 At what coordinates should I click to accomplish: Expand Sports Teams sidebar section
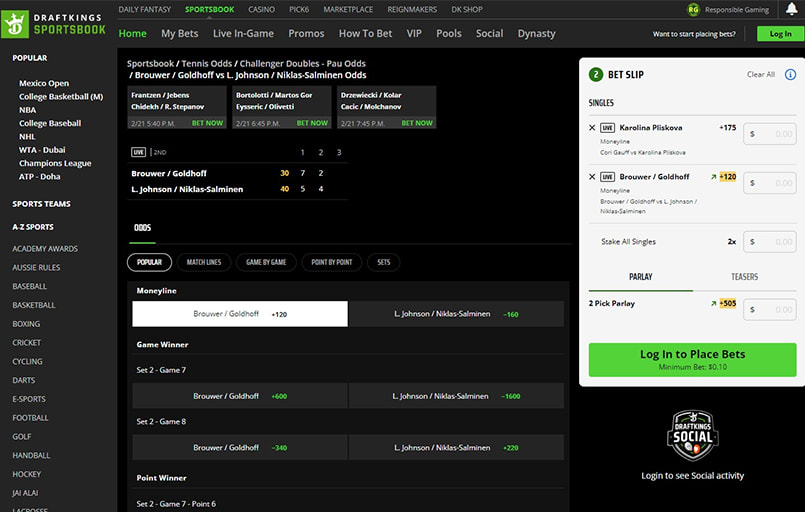pos(42,204)
